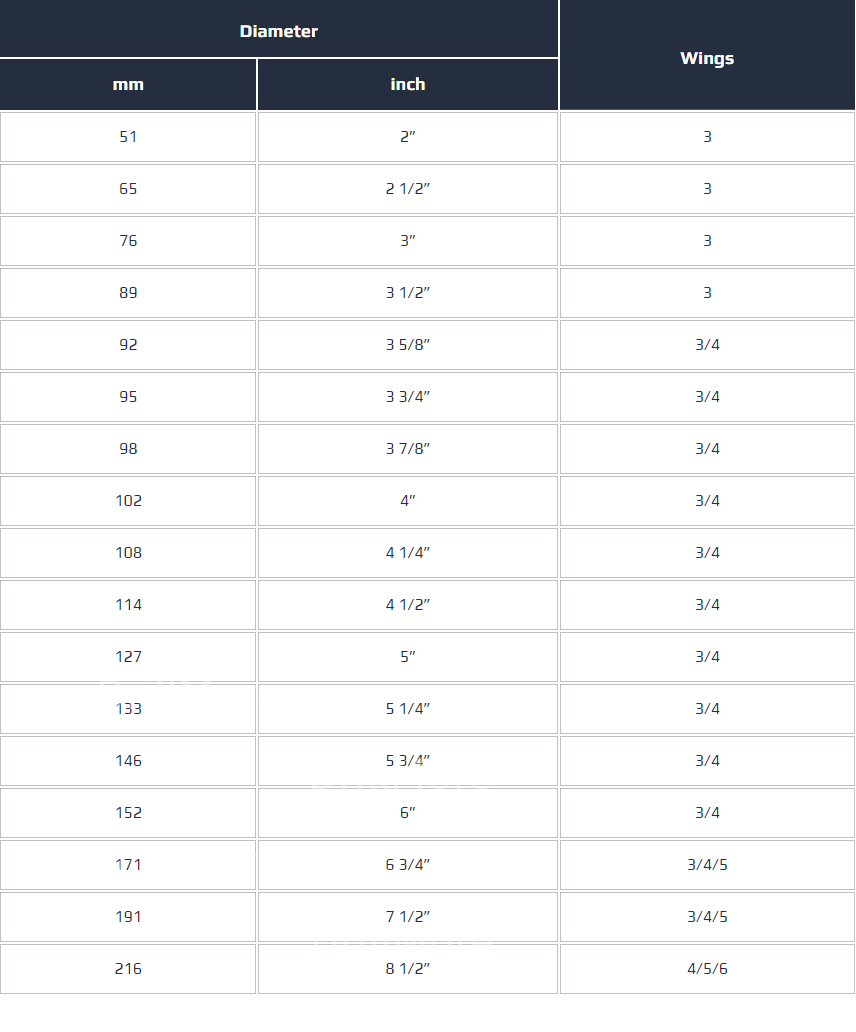Select the 95 mm diameter cell
This screenshot has height=1032, width=856.
(x=128, y=397)
